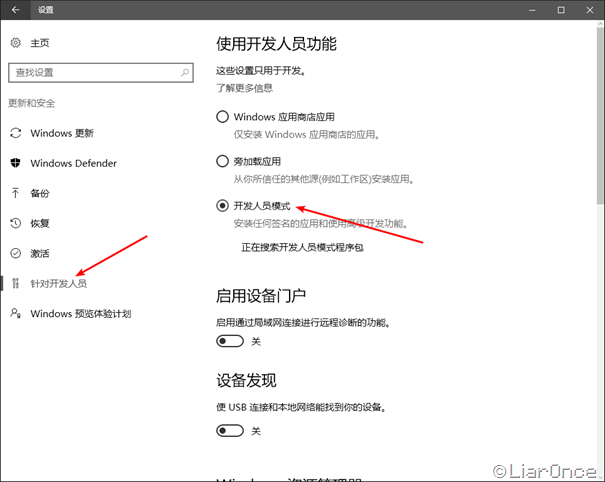This screenshot has height=482, width=605.
Task: Click the 更新和安全 category label
Action: [32, 103]
